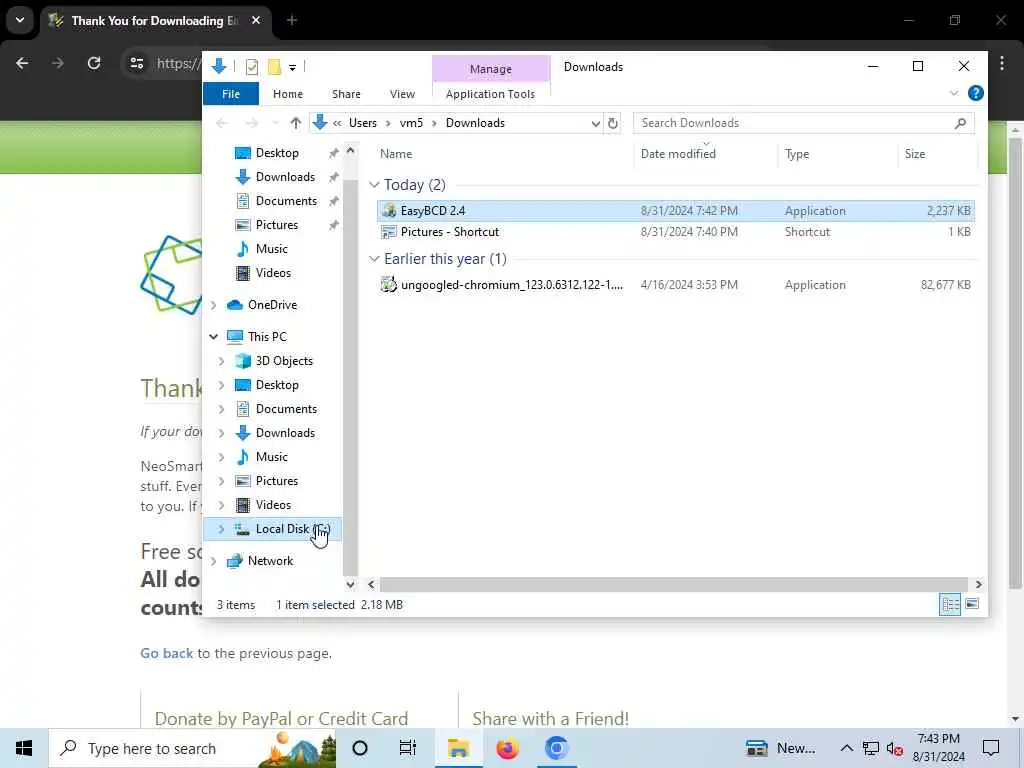
Task: Reload the Chrome page
Action: [x=94, y=63]
